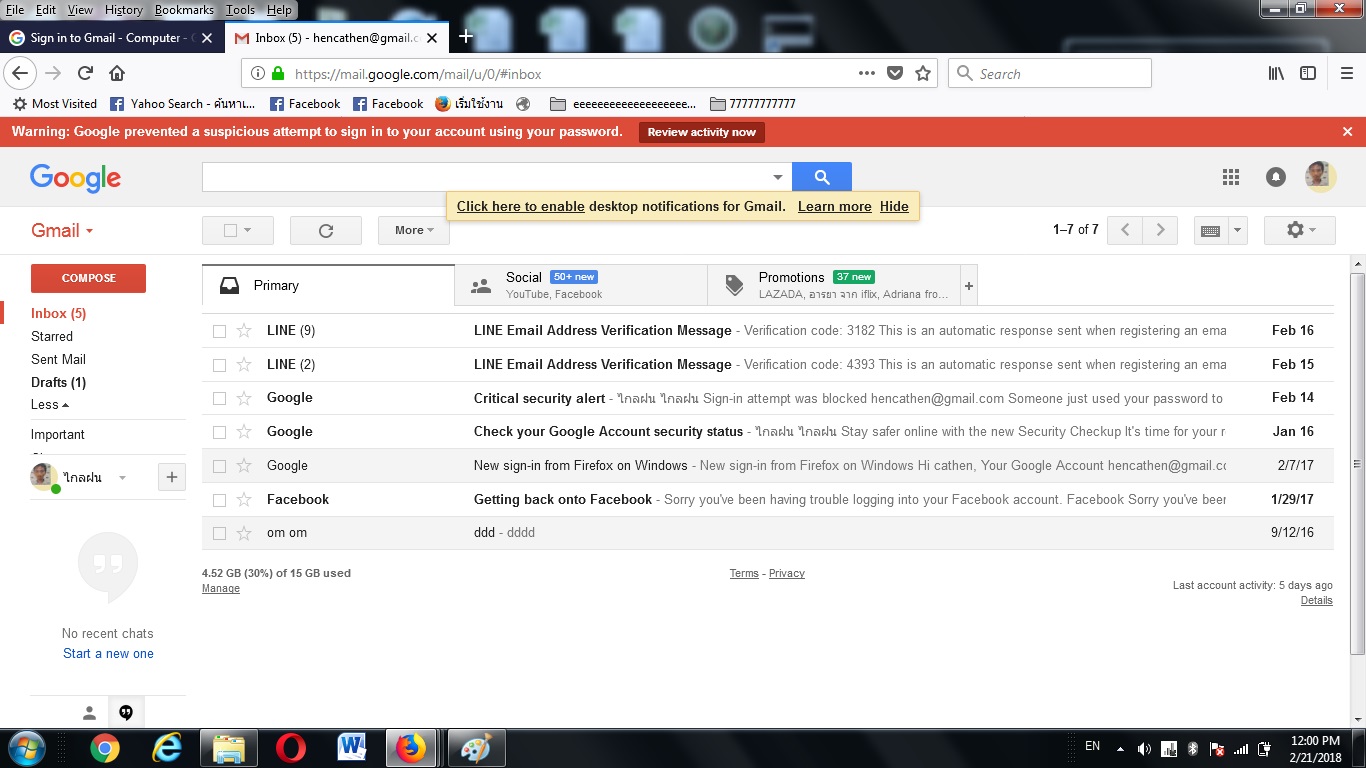Image resolution: width=1366 pixels, height=768 pixels.
Task: Open the More actions dropdown
Action: [x=414, y=230]
